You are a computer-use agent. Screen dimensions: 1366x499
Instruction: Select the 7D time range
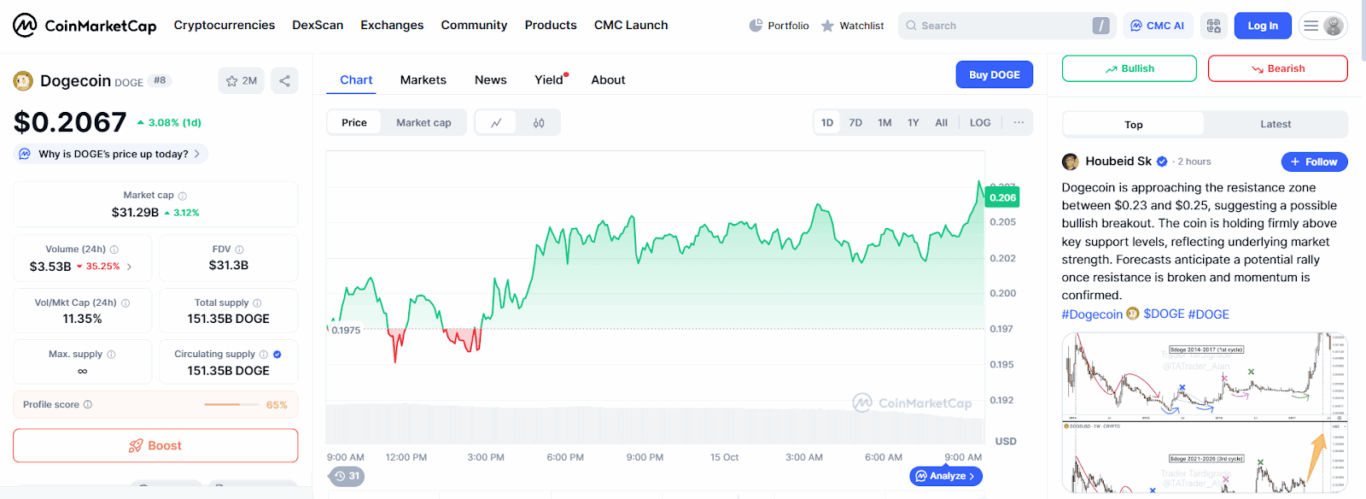855,123
